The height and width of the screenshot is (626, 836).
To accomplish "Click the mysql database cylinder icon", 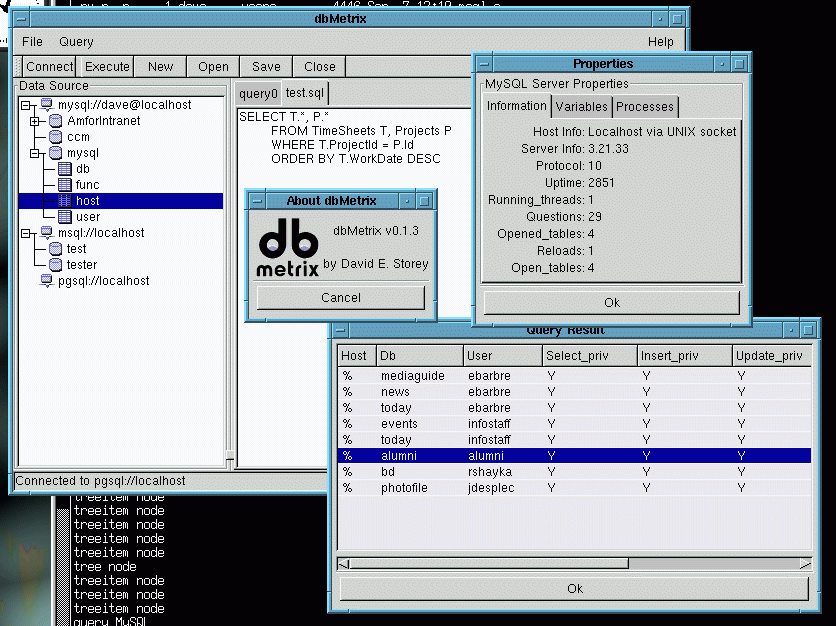I will point(55,153).
